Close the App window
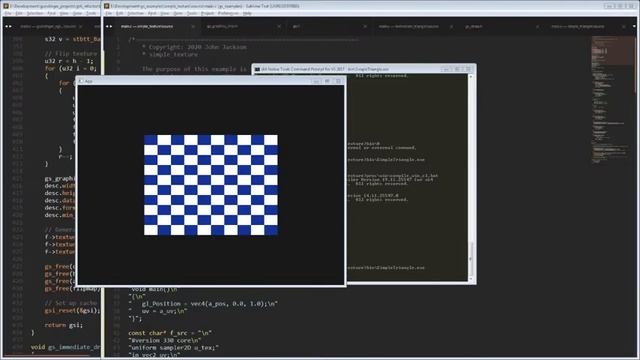 (338, 81)
